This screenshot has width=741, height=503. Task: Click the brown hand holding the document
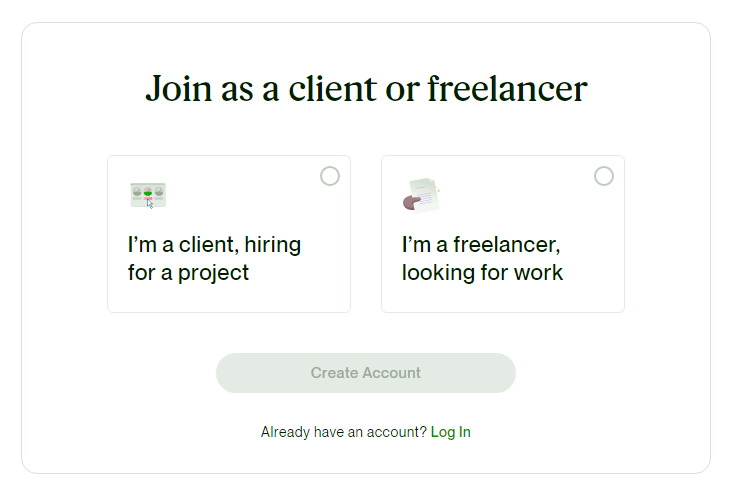tap(411, 203)
